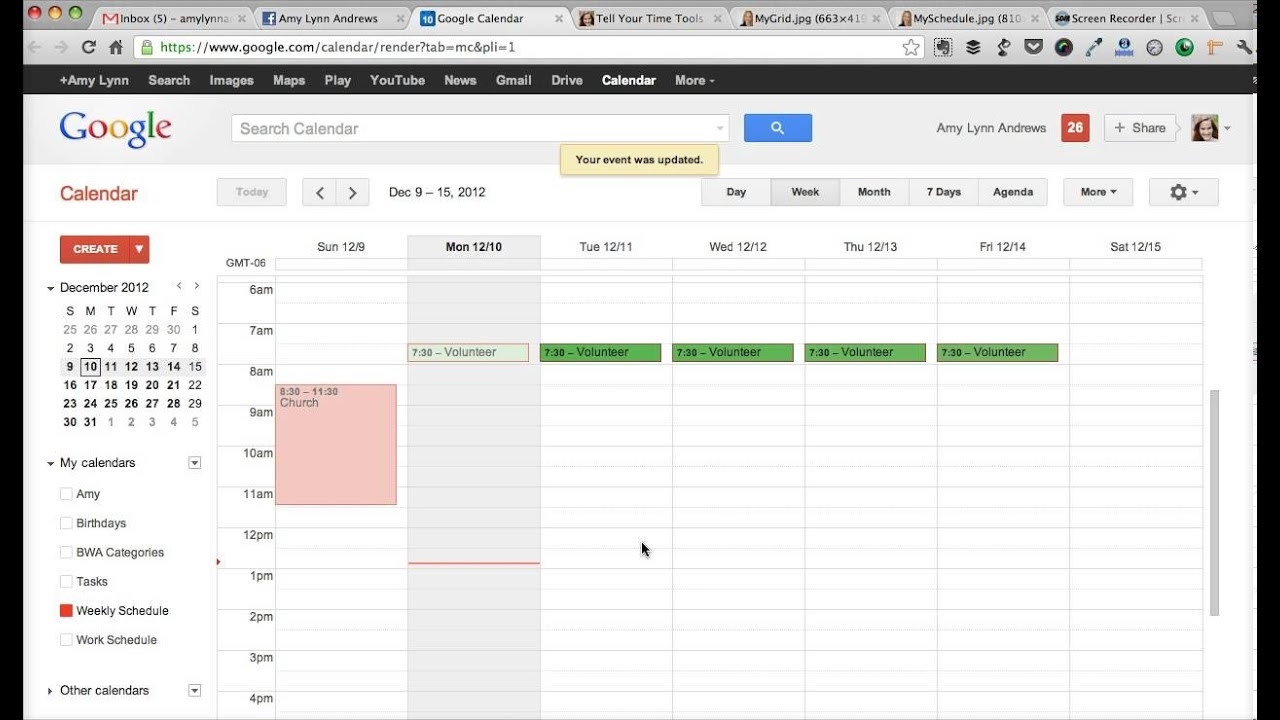Screen dimensions: 1280x720
Task: Toggle the Tasks calendar checkbox
Action: coord(66,581)
